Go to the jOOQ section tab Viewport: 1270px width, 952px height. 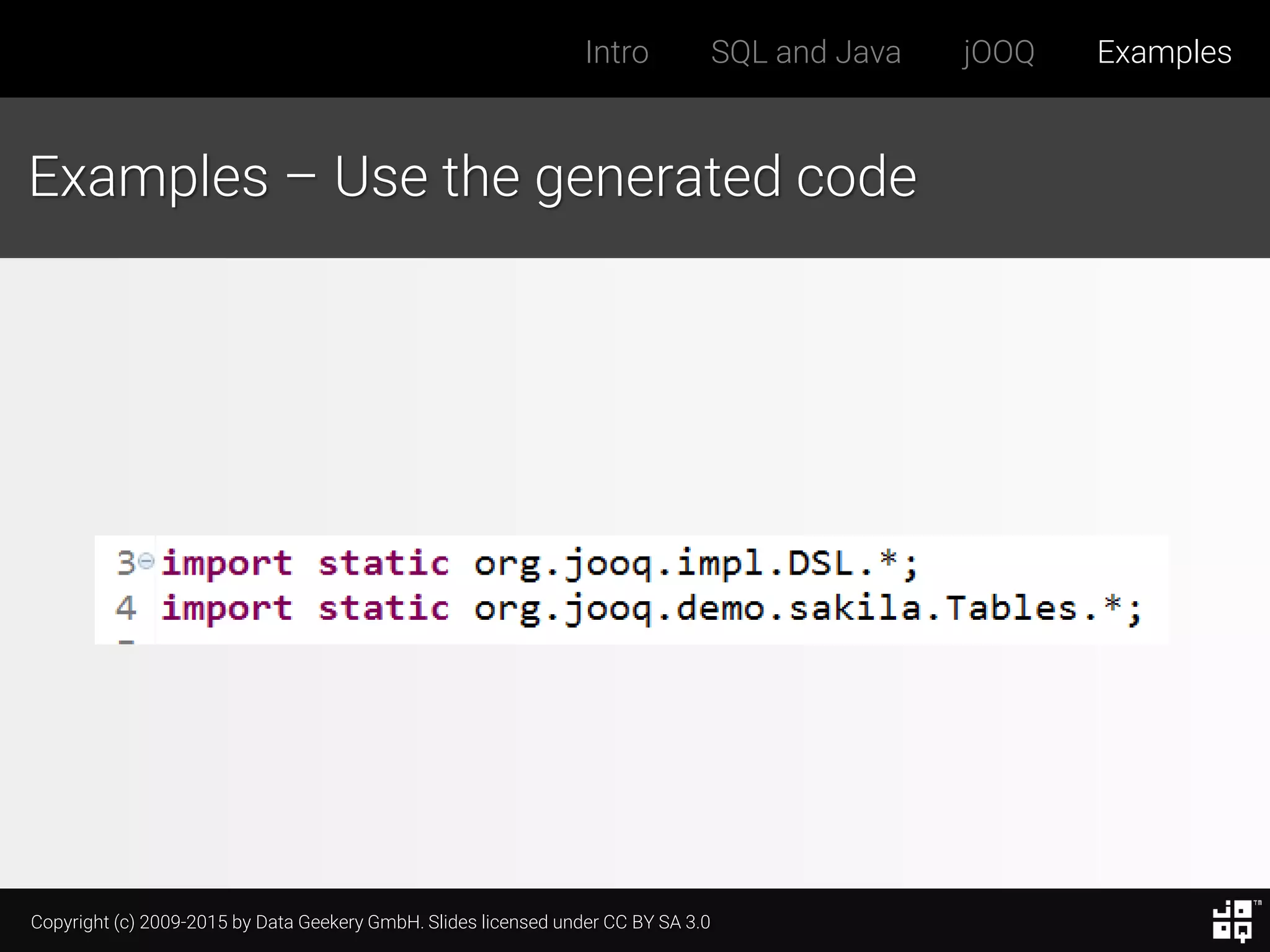click(x=998, y=52)
